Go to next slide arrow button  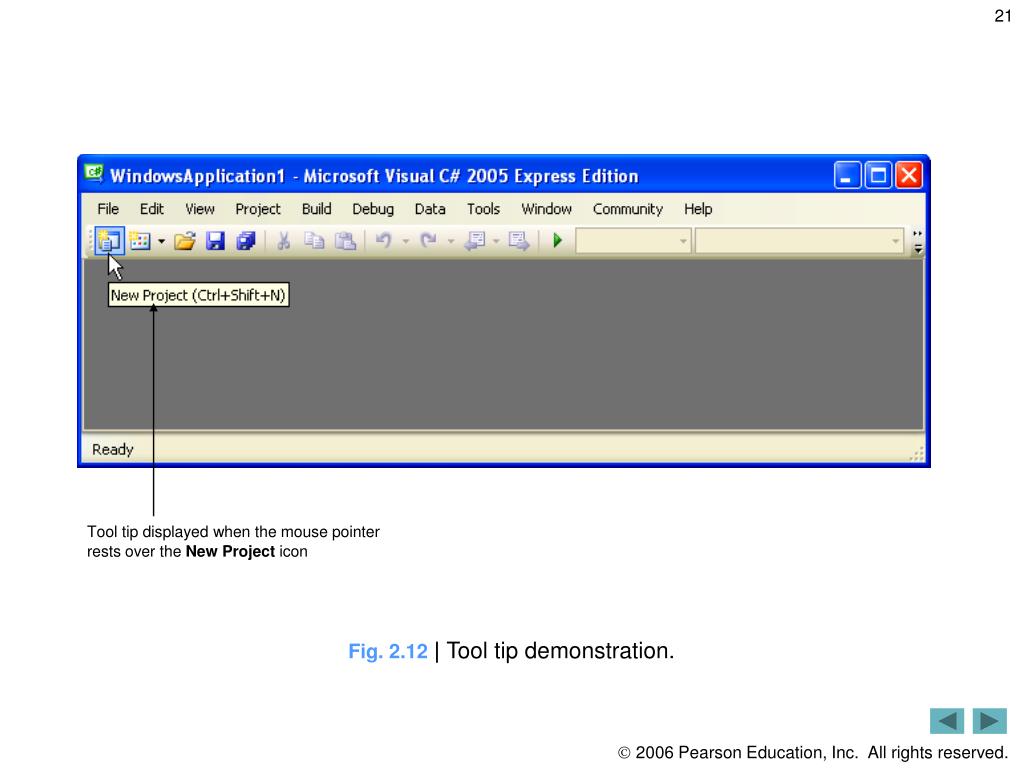click(989, 721)
